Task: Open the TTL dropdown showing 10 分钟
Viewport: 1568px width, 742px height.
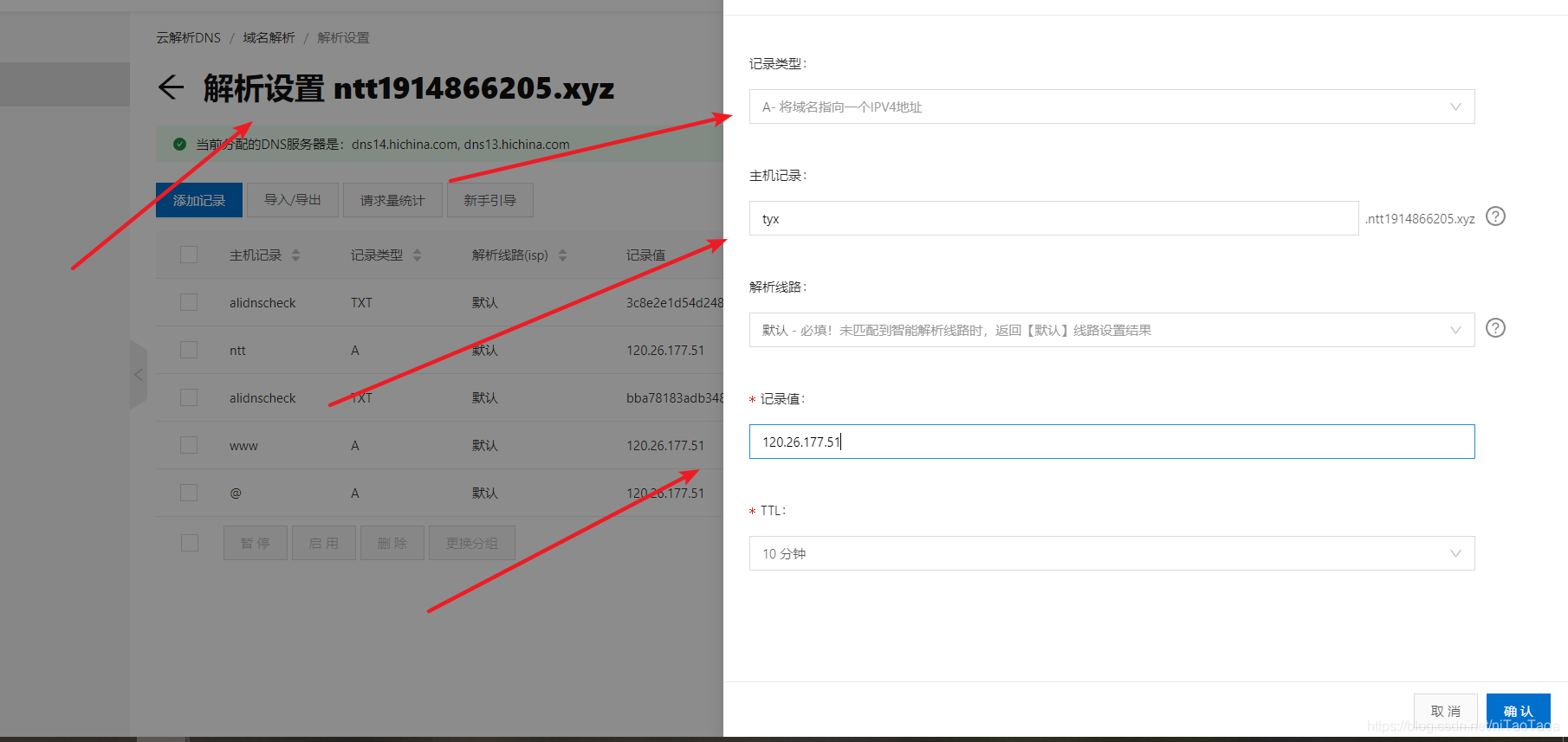Action: click(1111, 553)
